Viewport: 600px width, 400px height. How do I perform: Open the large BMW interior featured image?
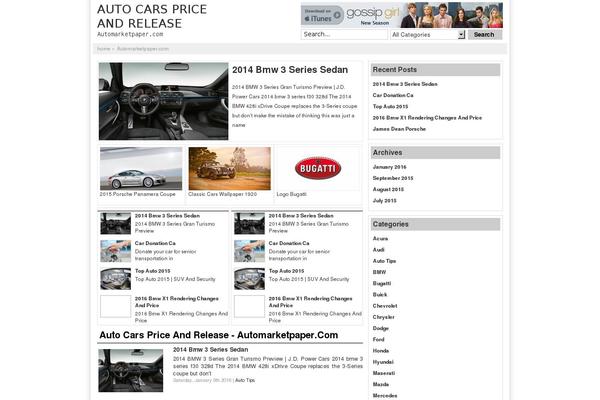point(163,101)
